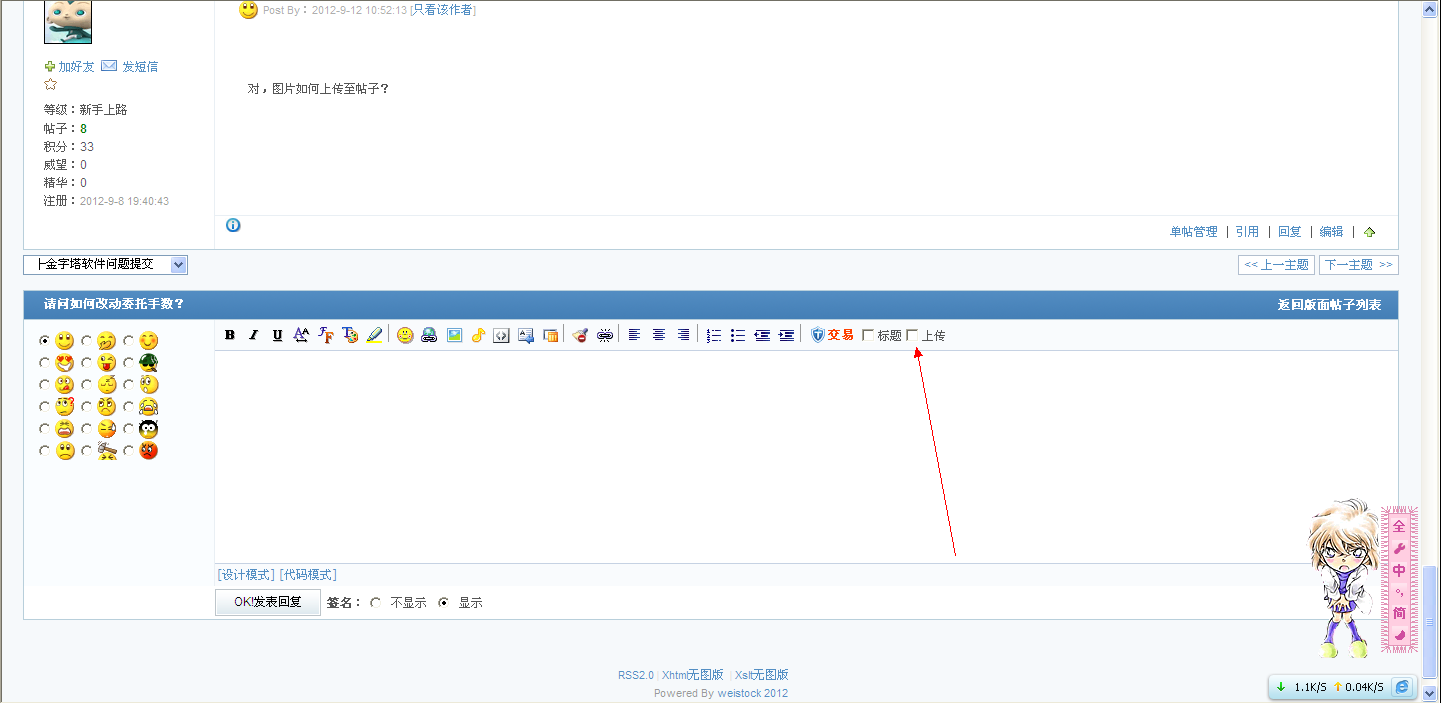Click the 引用 quote link
The width and height of the screenshot is (1441, 703).
pos(1247,232)
